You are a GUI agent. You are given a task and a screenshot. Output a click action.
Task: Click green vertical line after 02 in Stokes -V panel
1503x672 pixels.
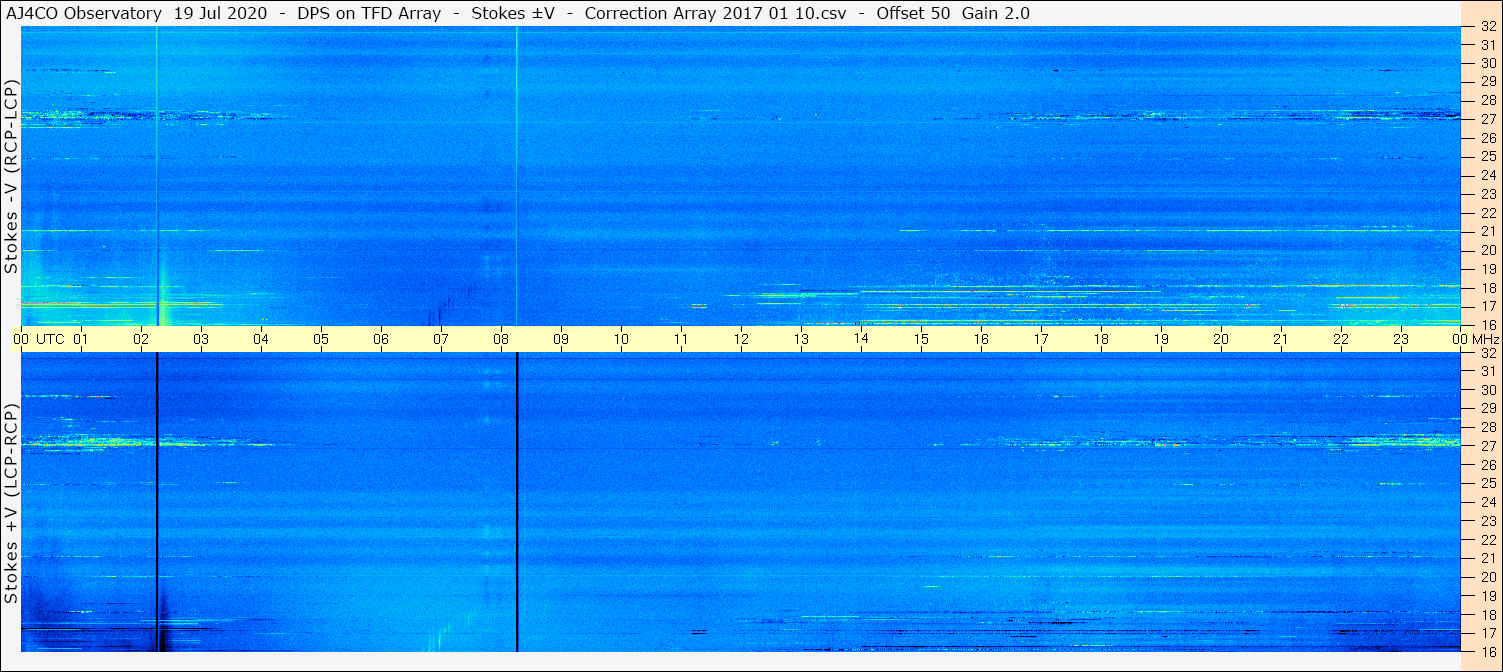[x=157, y=176]
